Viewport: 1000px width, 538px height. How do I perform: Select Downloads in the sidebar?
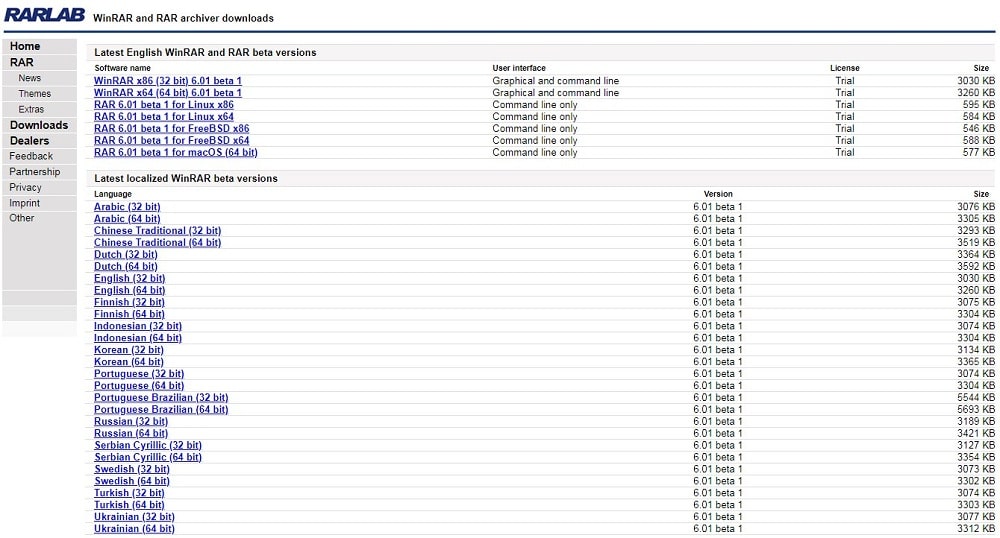[39, 125]
